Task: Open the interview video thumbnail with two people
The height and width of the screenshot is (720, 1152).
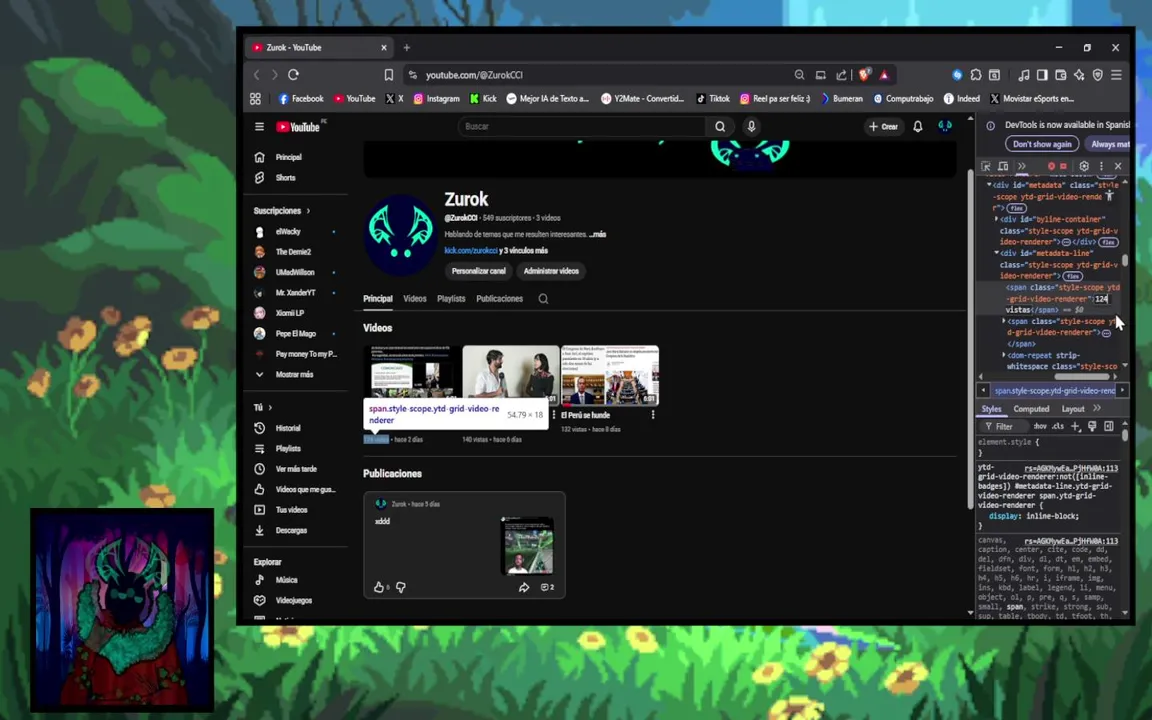Action: pyautogui.click(x=511, y=375)
